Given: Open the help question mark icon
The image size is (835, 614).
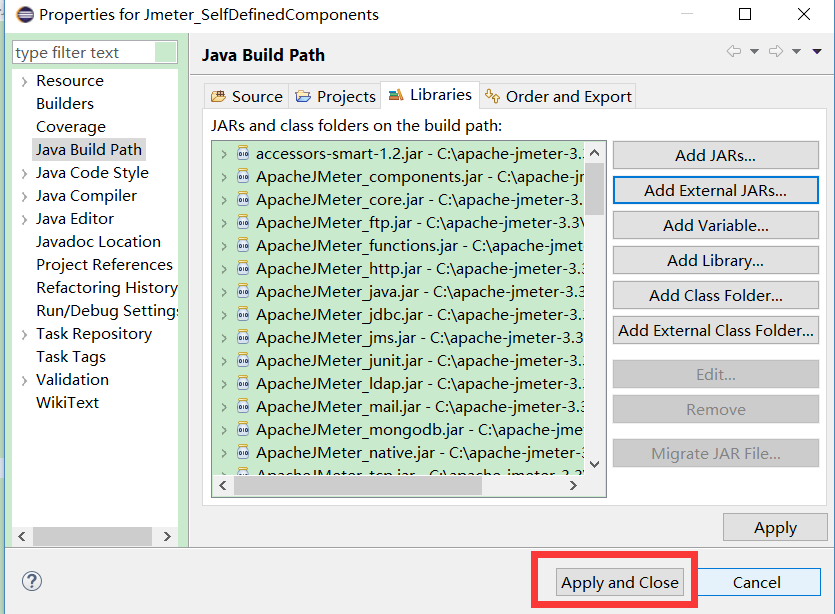Looking at the screenshot, I should [x=32, y=581].
